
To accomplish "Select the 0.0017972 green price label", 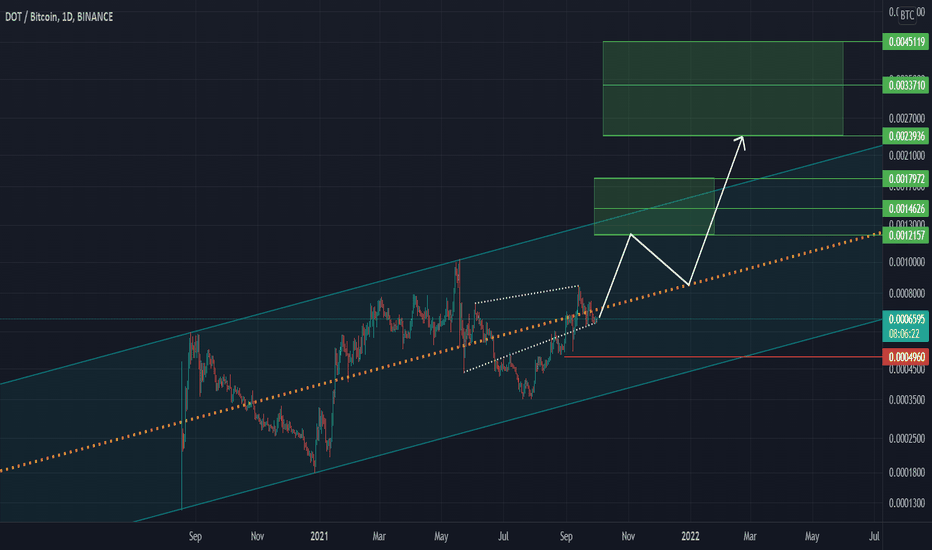I will pyautogui.click(x=906, y=178).
